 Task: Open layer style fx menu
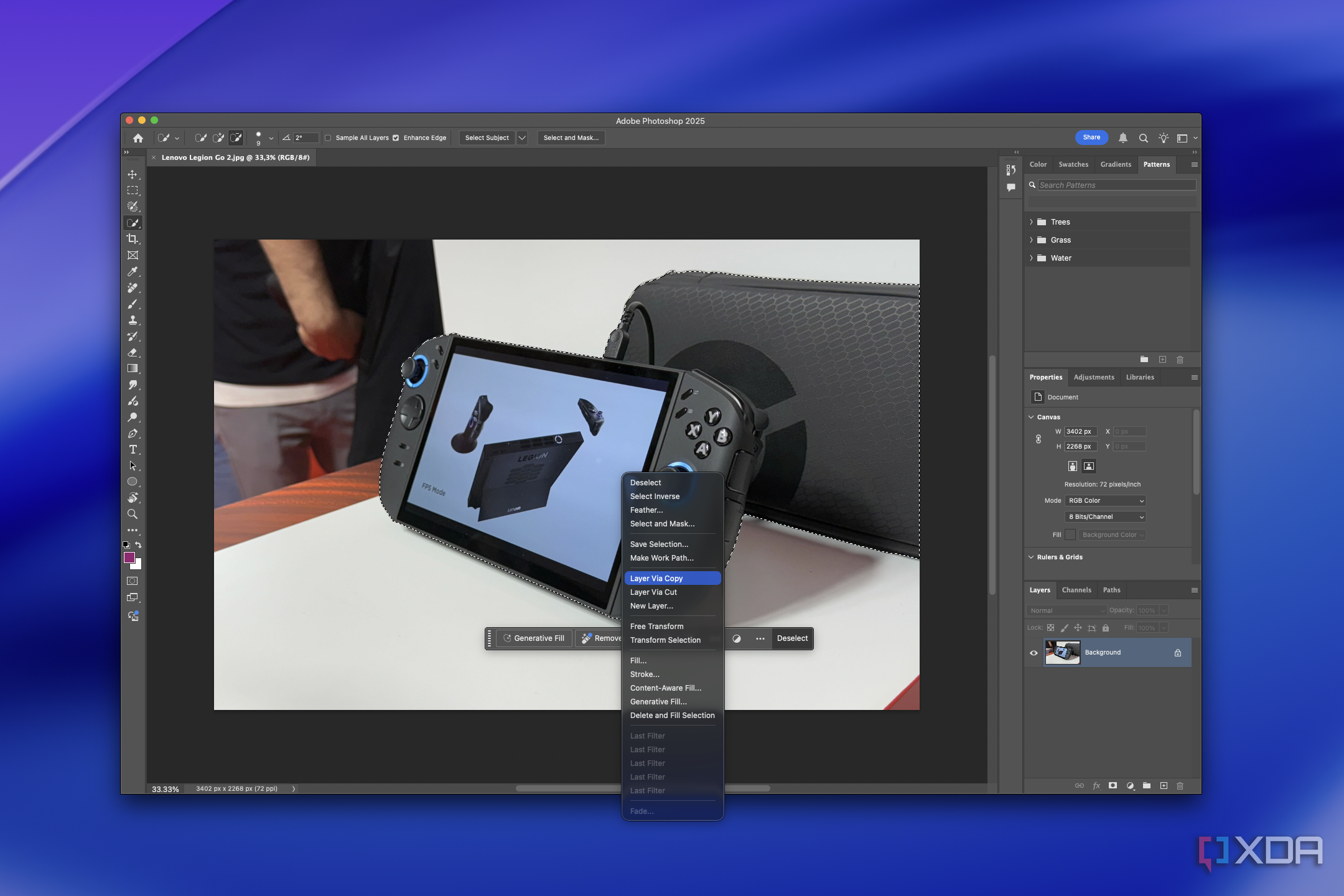1096,785
